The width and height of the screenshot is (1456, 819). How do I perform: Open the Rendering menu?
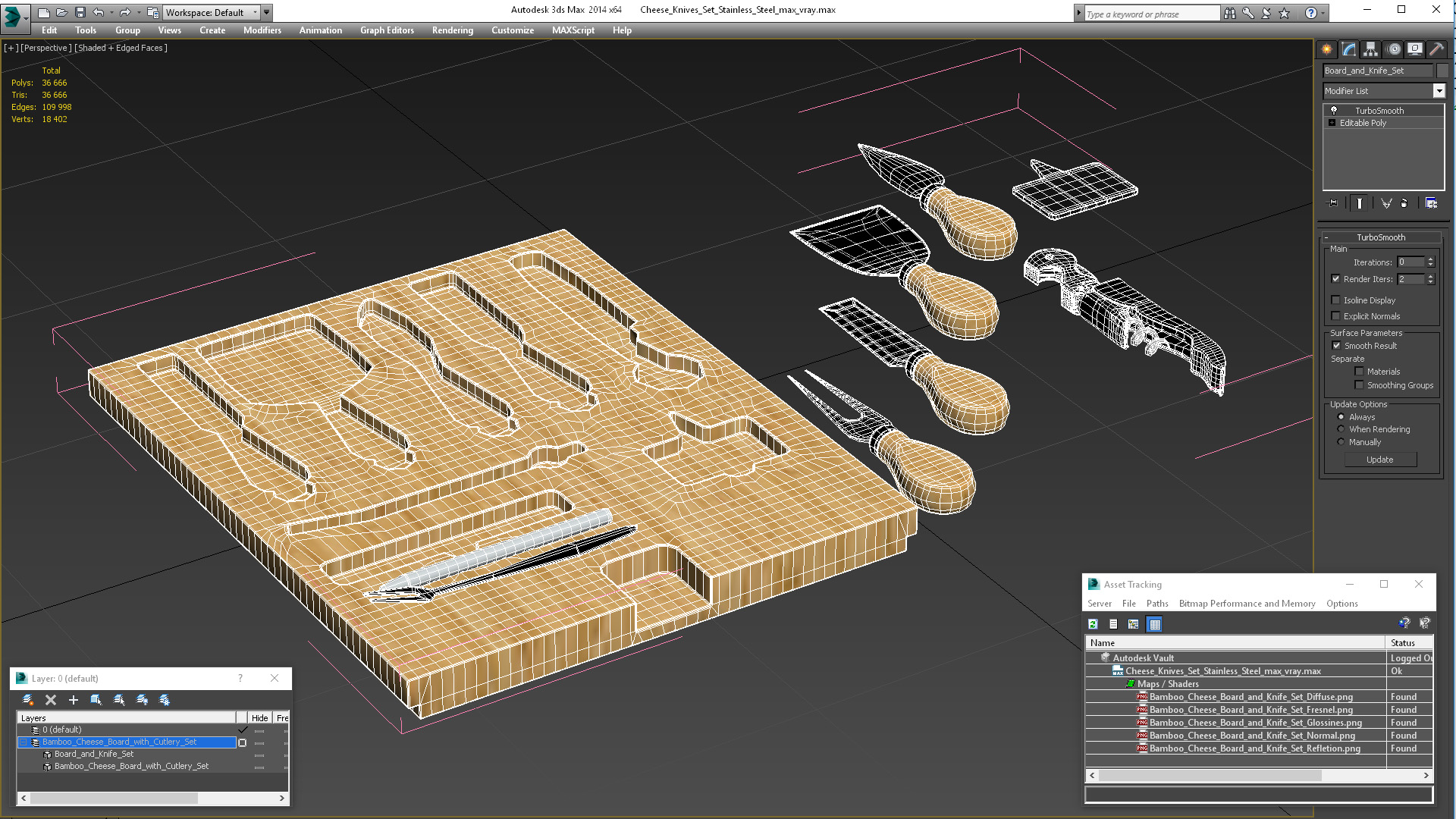(x=452, y=30)
